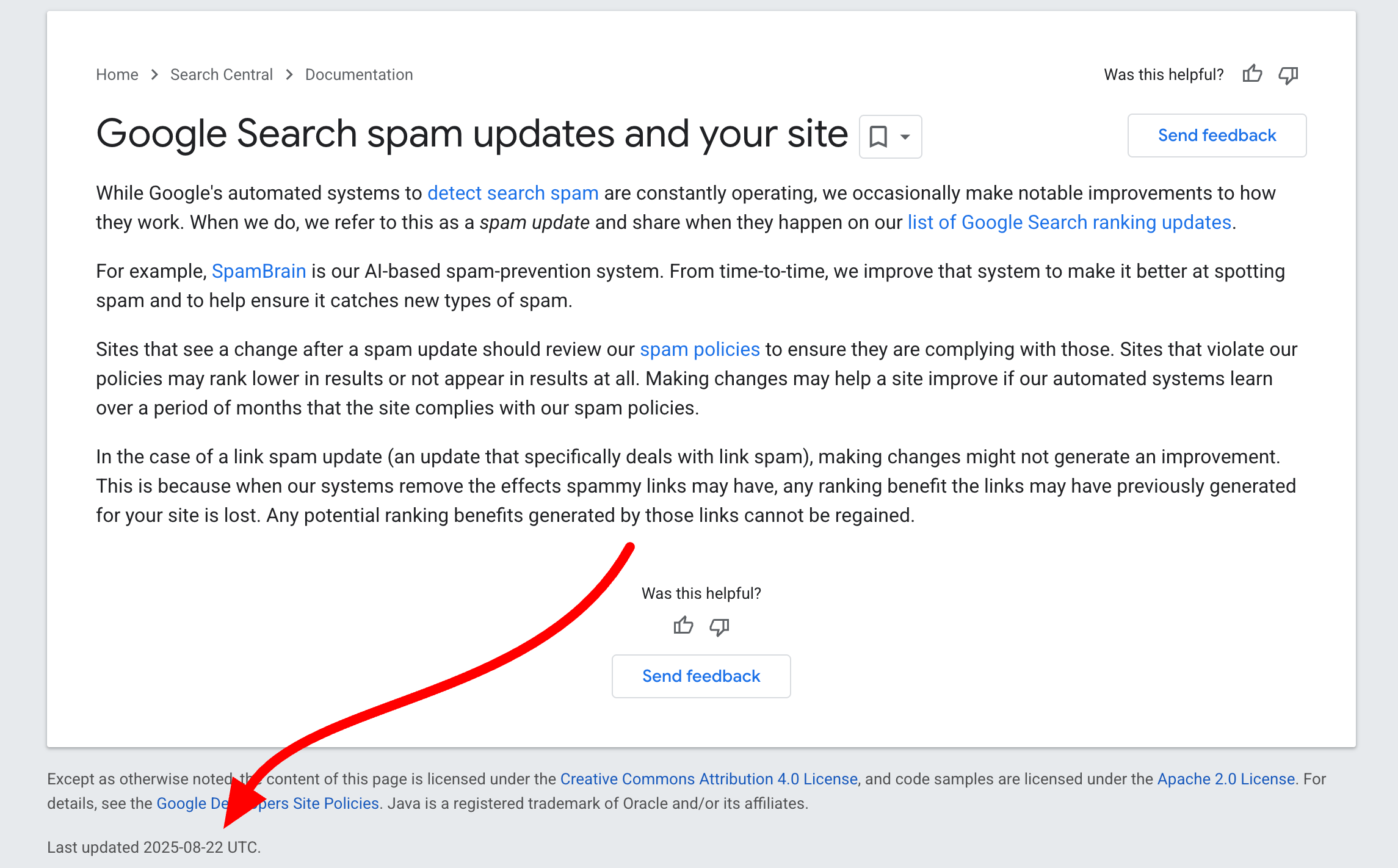Click the top Send feedback button
The height and width of the screenshot is (868, 1398).
(x=1217, y=135)
